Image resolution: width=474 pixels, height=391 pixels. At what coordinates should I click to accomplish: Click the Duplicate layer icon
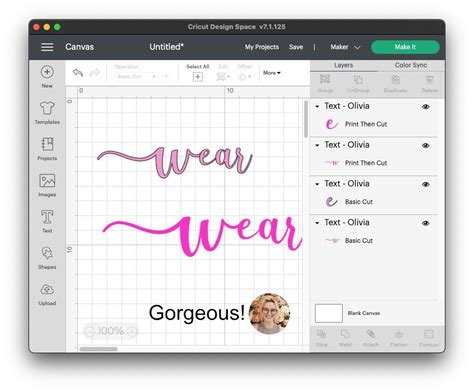click(396, 79)
